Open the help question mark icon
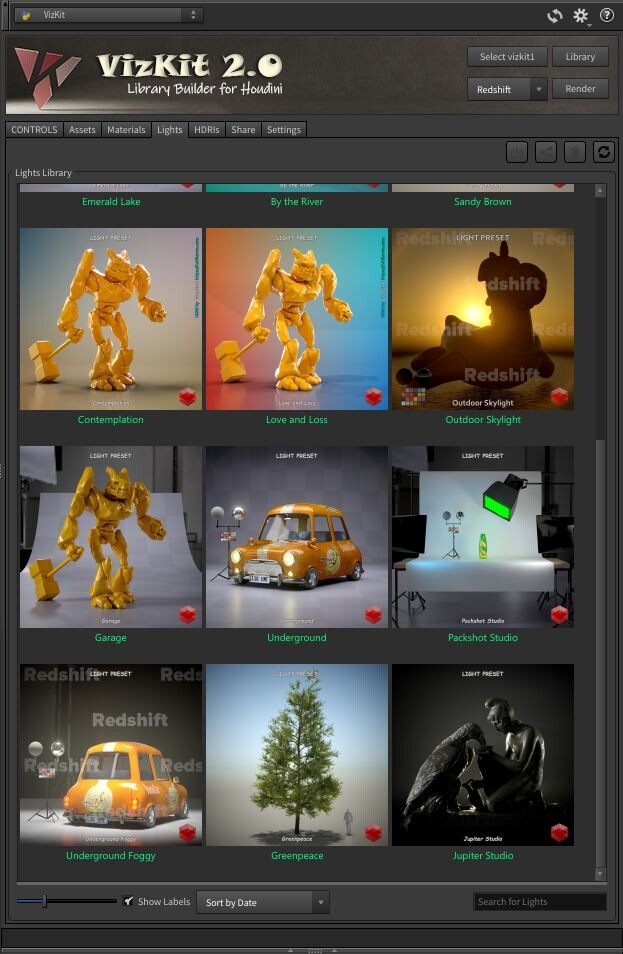Screen dimensions: 623x954 tap(607, 15)
